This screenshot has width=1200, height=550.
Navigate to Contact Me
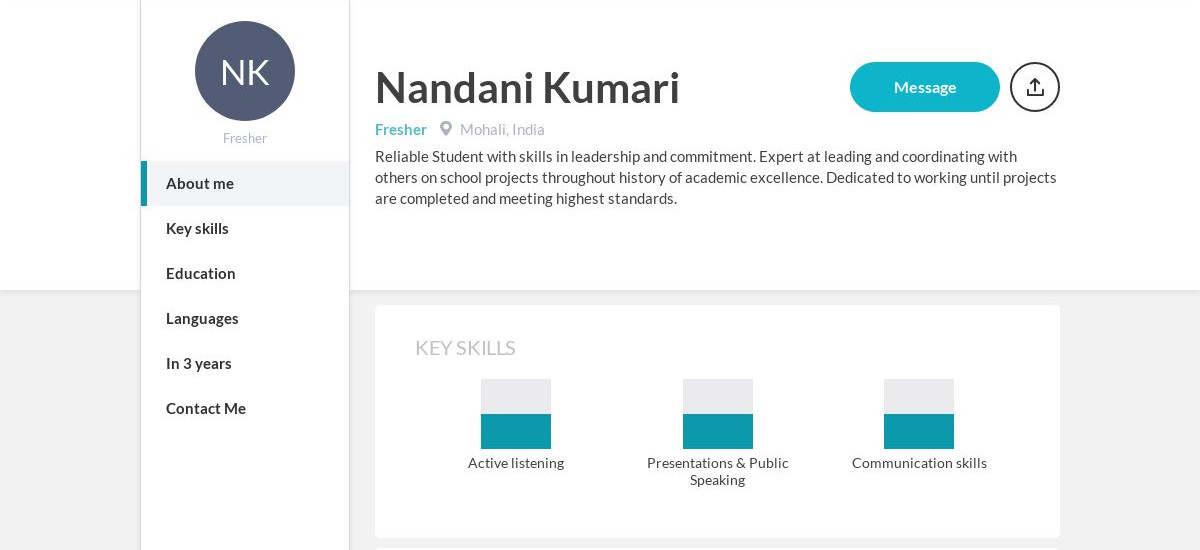[x=245, y=408]
